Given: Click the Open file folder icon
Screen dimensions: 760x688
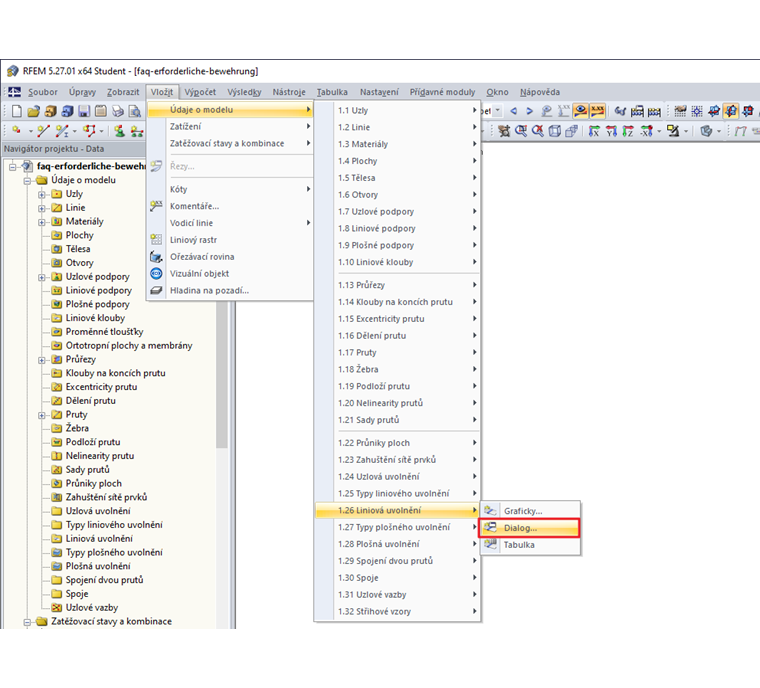Looking at the screenshot, I should (x=33, y=111).
